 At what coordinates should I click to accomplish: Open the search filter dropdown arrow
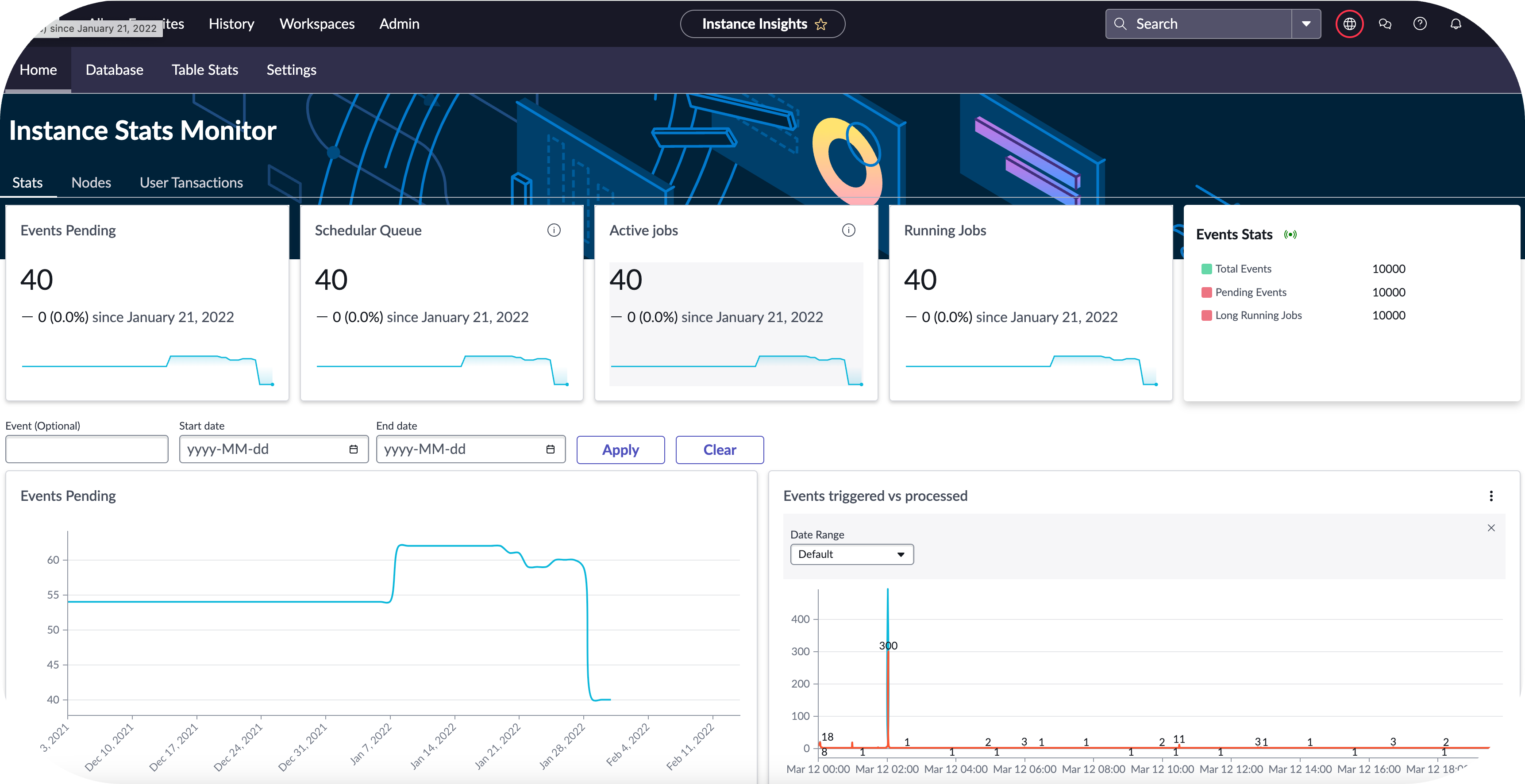1306,23
